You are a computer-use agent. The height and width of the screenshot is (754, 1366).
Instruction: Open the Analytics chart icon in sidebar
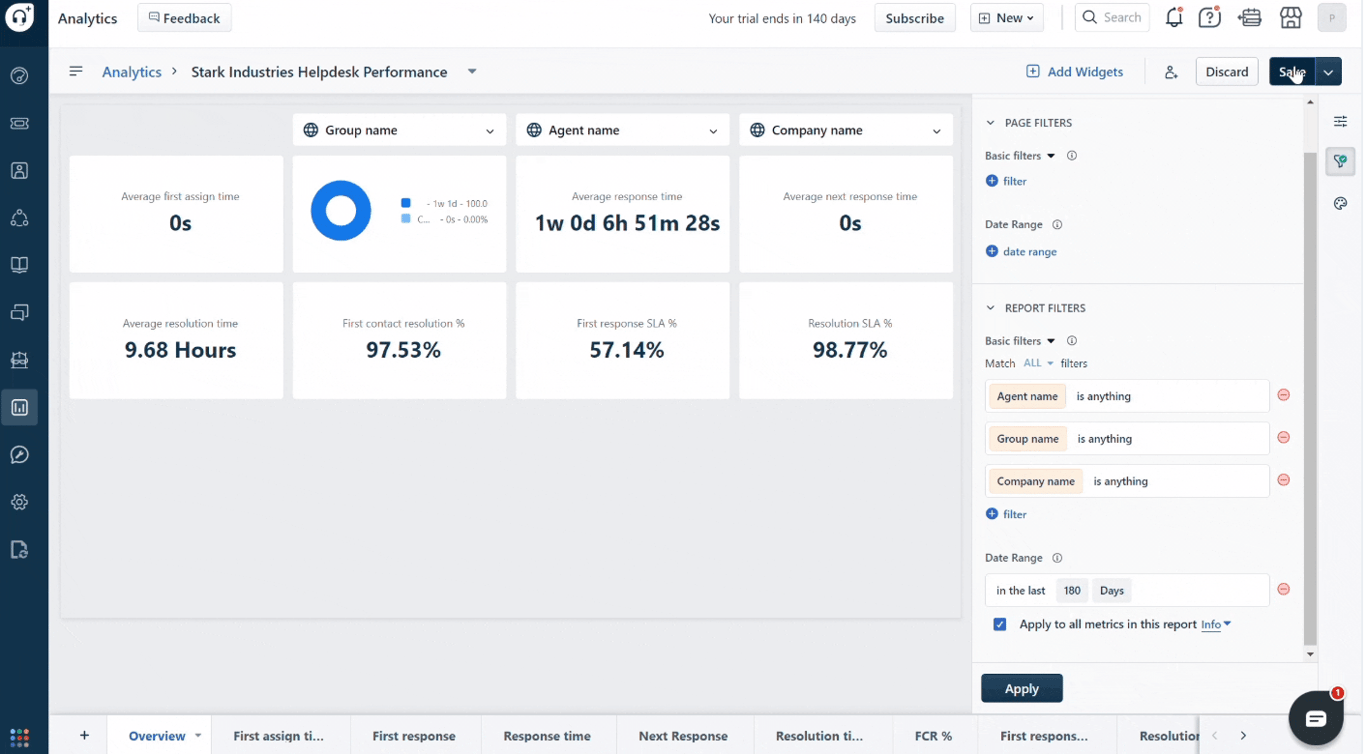point(19,407)
